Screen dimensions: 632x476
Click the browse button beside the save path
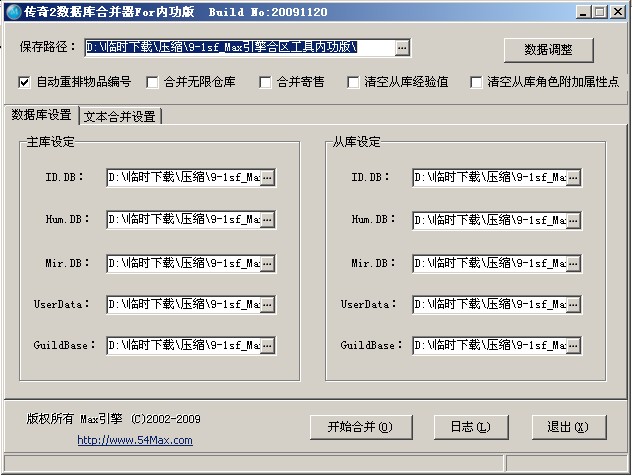[402, 48]
